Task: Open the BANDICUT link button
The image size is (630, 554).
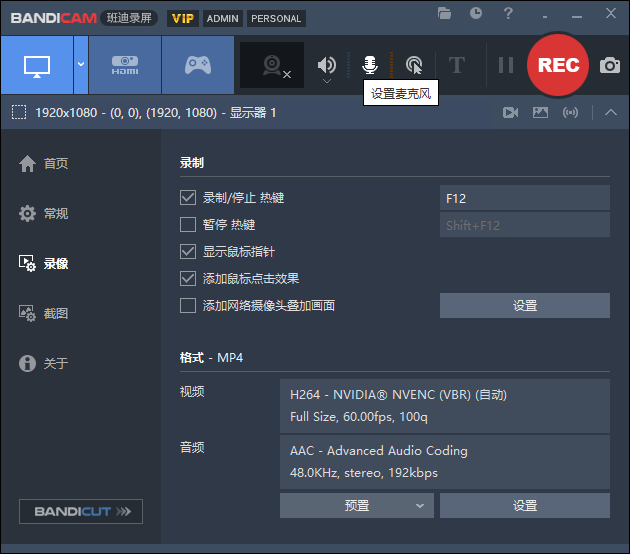Action: [x=81, y=511]
